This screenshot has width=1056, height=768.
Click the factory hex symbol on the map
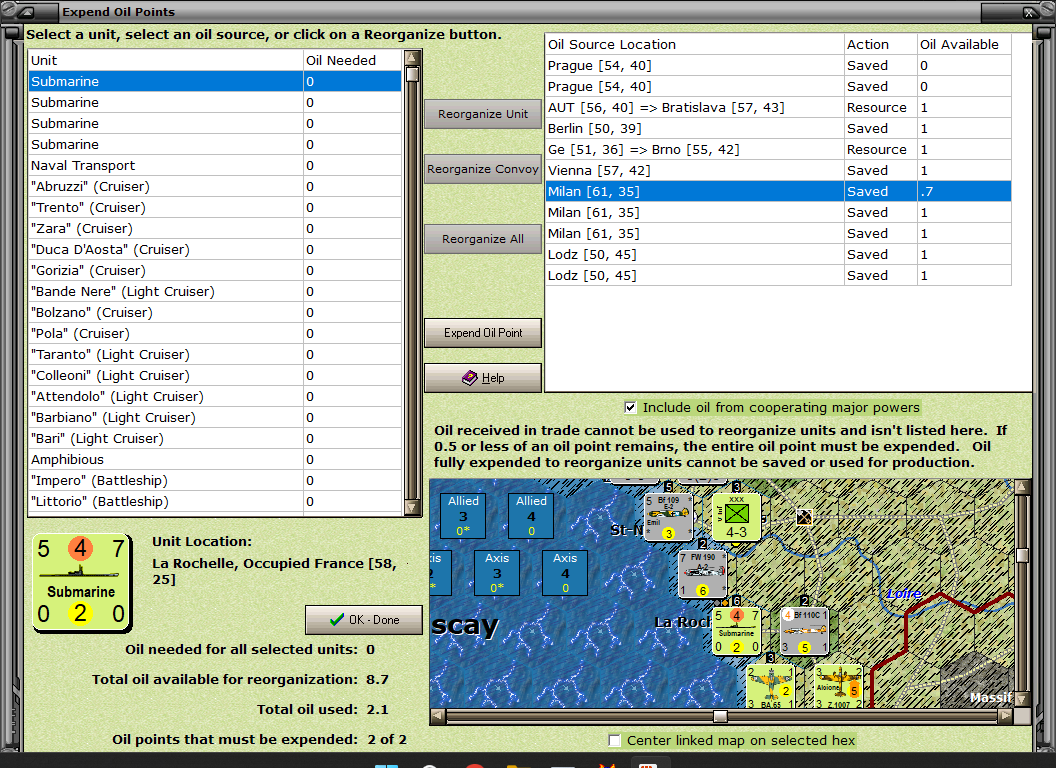[x=804, y=517]
